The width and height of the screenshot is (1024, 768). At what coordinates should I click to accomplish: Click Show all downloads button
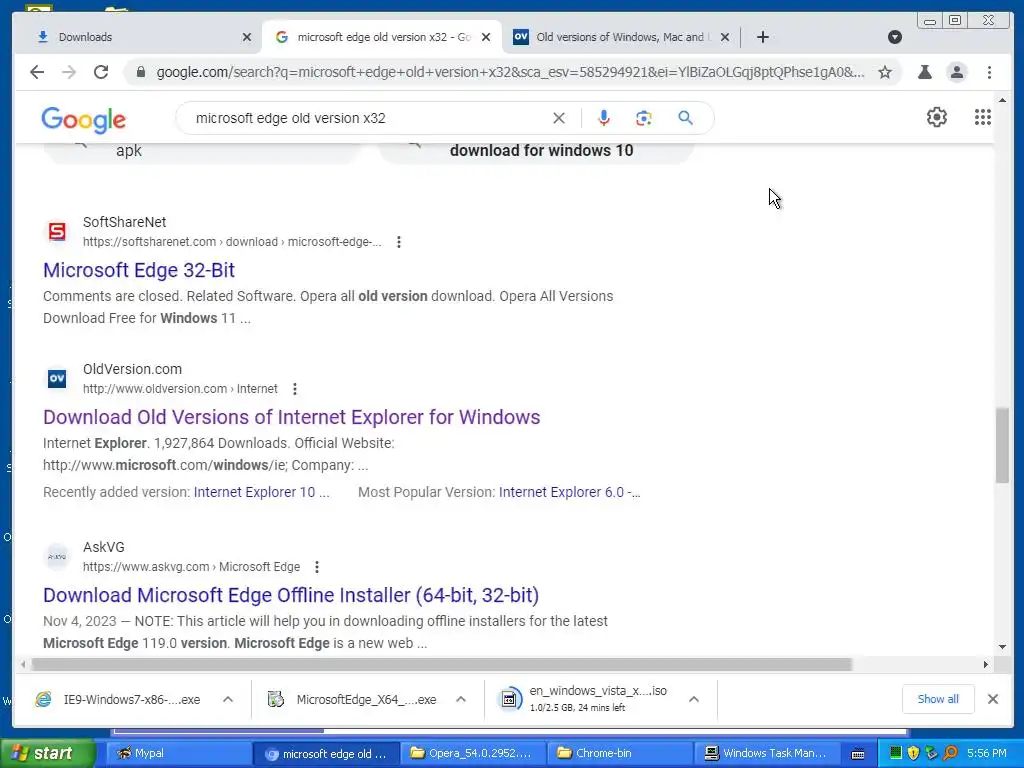click(x=938, y=699)
